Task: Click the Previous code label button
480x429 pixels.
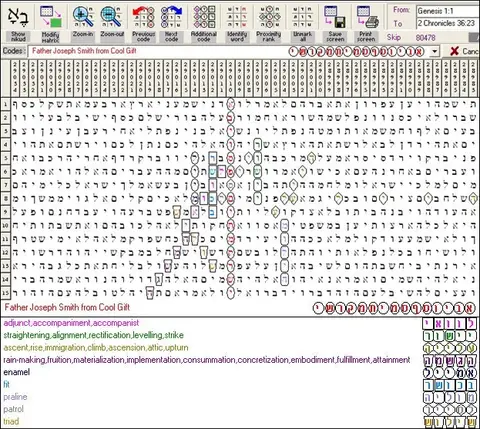Action: point(144,37)
